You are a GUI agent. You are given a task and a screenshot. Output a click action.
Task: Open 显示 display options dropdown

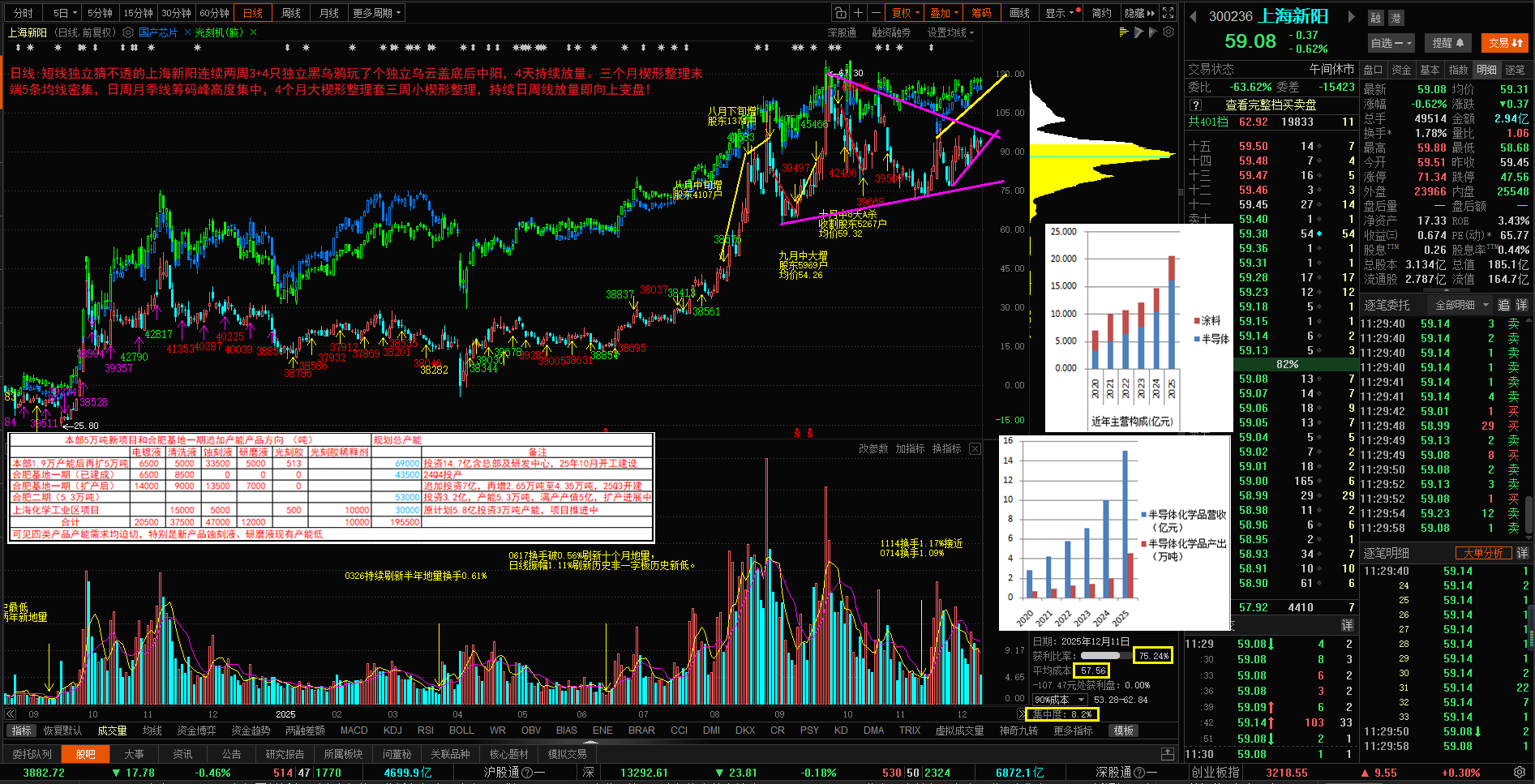(1061, 13)
